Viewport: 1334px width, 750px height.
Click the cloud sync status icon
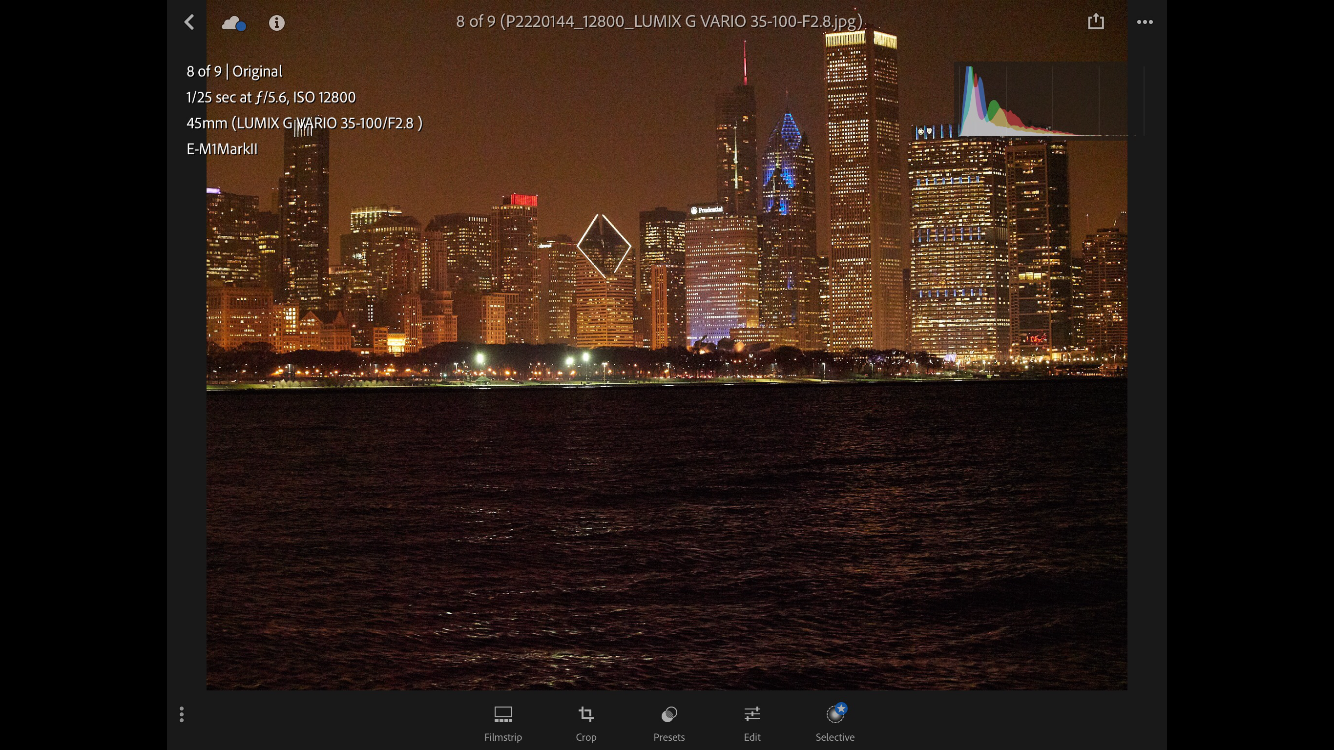233,23
